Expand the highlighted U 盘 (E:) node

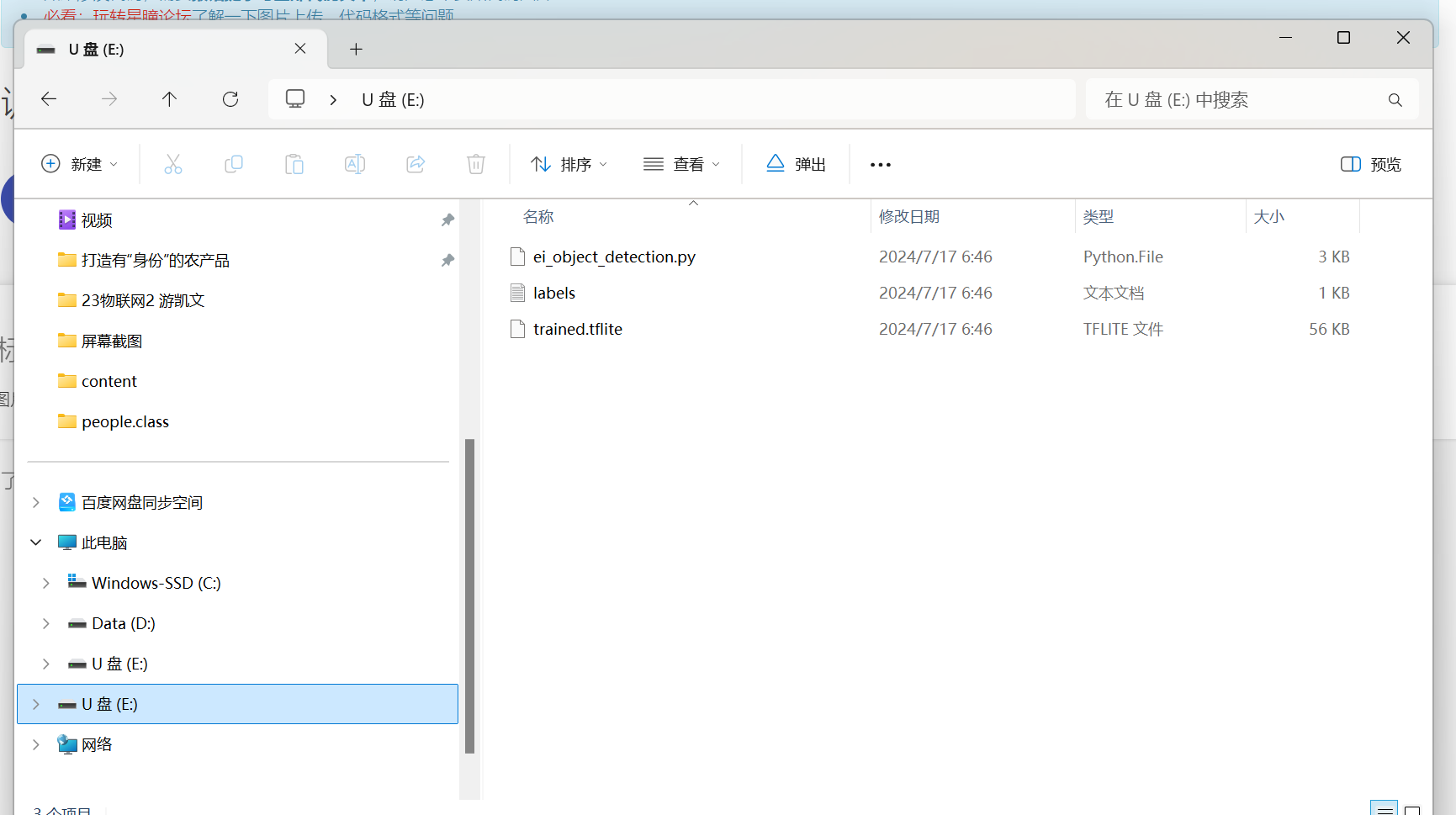(x=36, y=704)
